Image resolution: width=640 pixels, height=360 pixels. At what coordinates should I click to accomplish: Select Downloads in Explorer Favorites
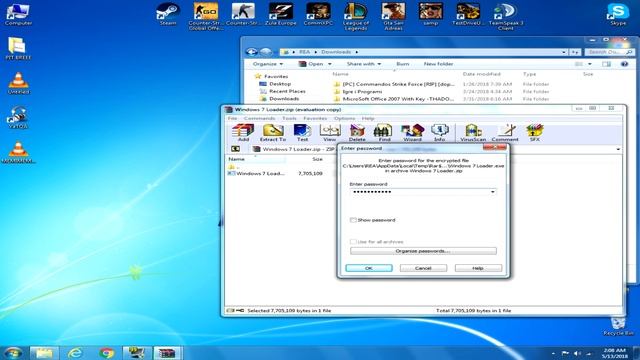tap(284, 99)
